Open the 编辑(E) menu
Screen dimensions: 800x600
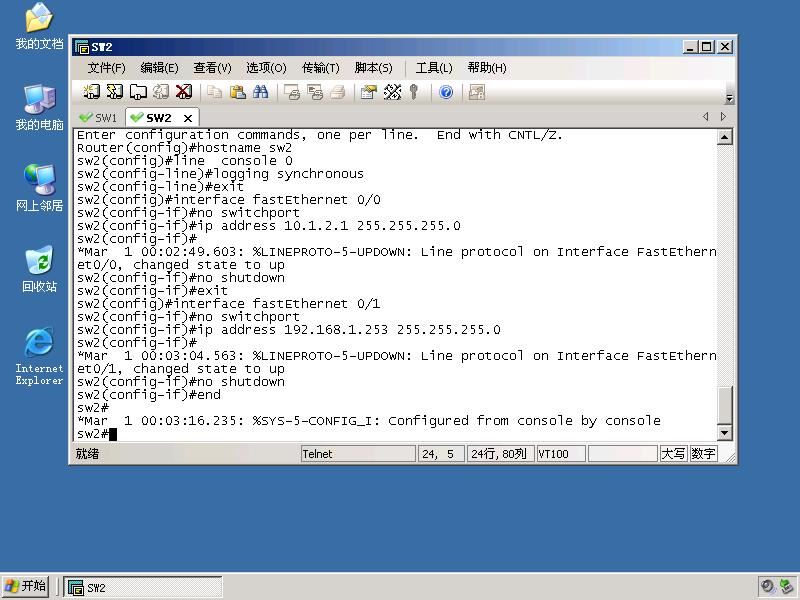pyautogui.click(x=159, y=68)
